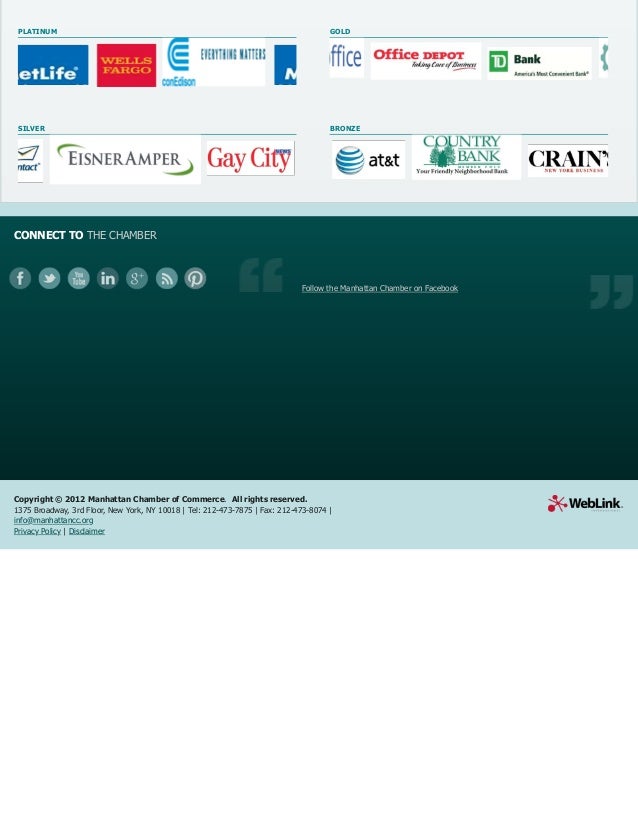Click the conEdison Everything Matters logo
638x813 pixels.
(x=214, y=62)
